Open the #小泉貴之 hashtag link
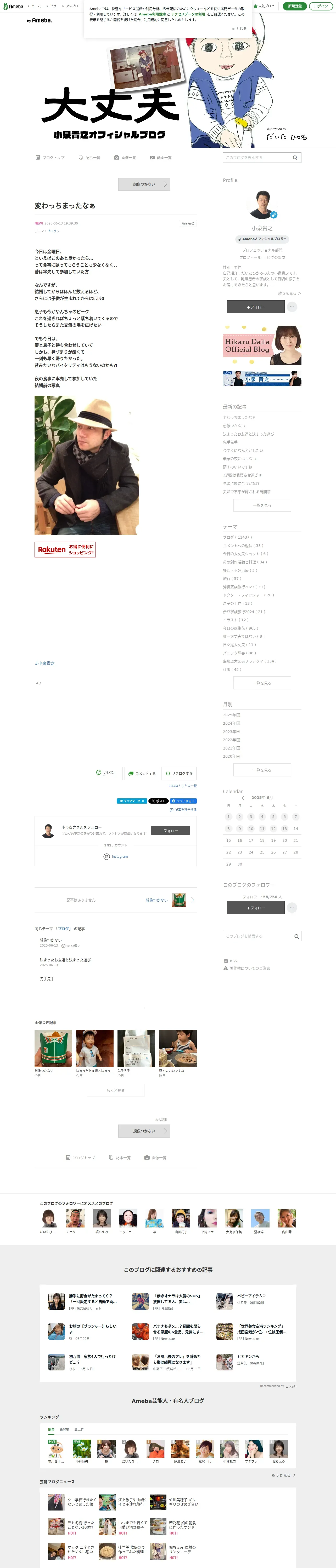The height and width of the screenshot is (1568, 336). [x=44, y=664]
